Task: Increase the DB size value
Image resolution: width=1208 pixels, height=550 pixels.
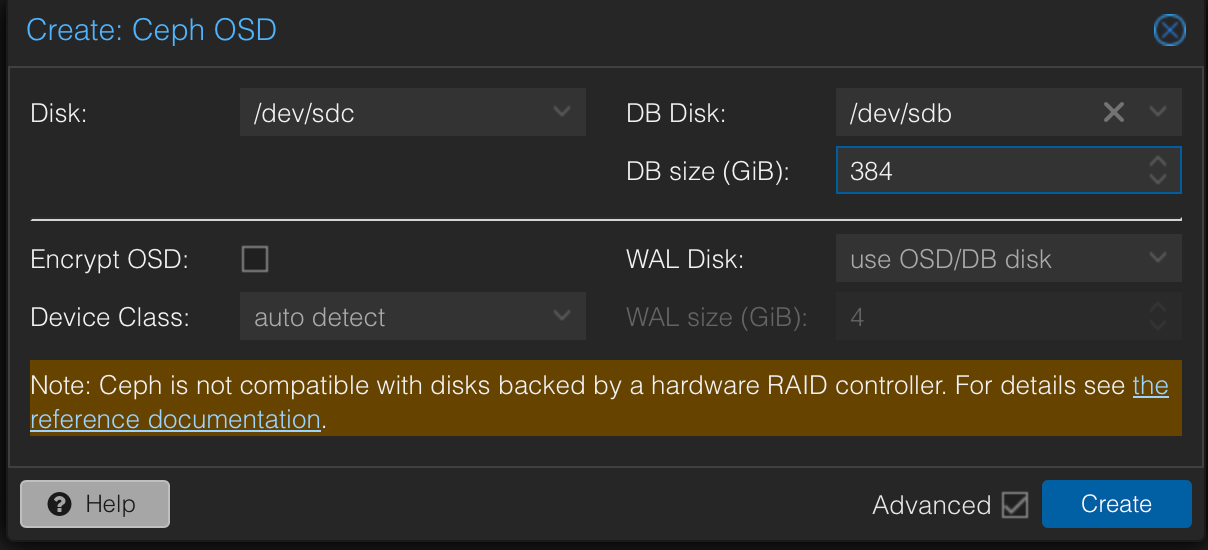Action: tap(1158, 162)
